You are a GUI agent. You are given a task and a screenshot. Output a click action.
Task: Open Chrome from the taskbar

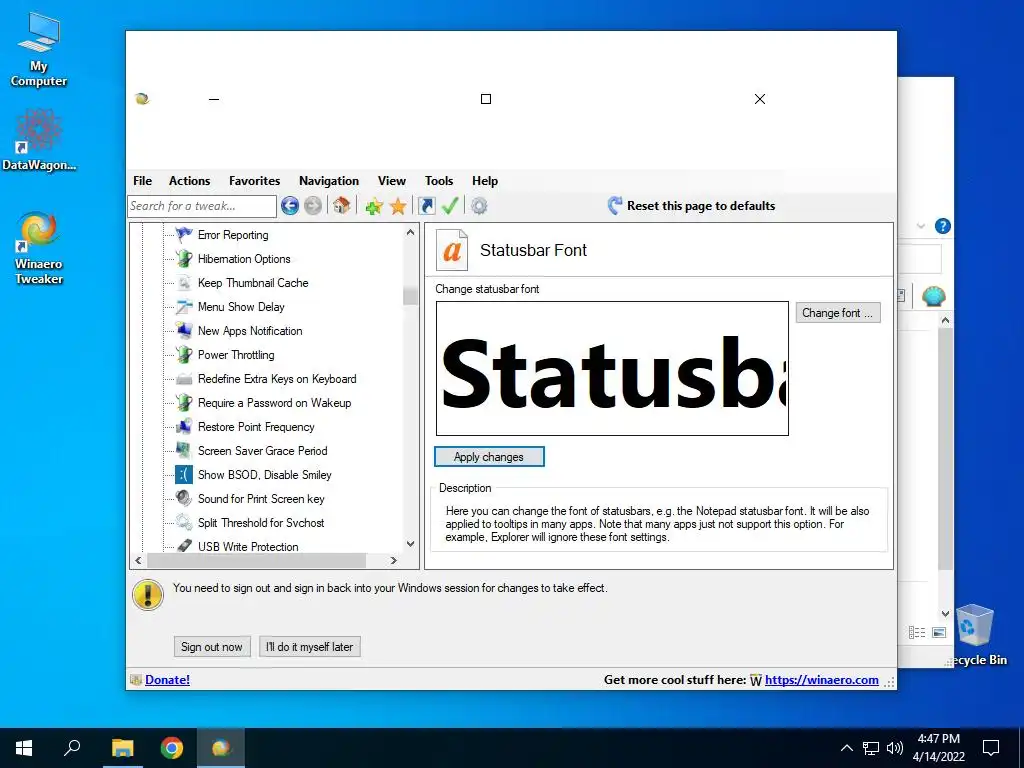(172, 748)
